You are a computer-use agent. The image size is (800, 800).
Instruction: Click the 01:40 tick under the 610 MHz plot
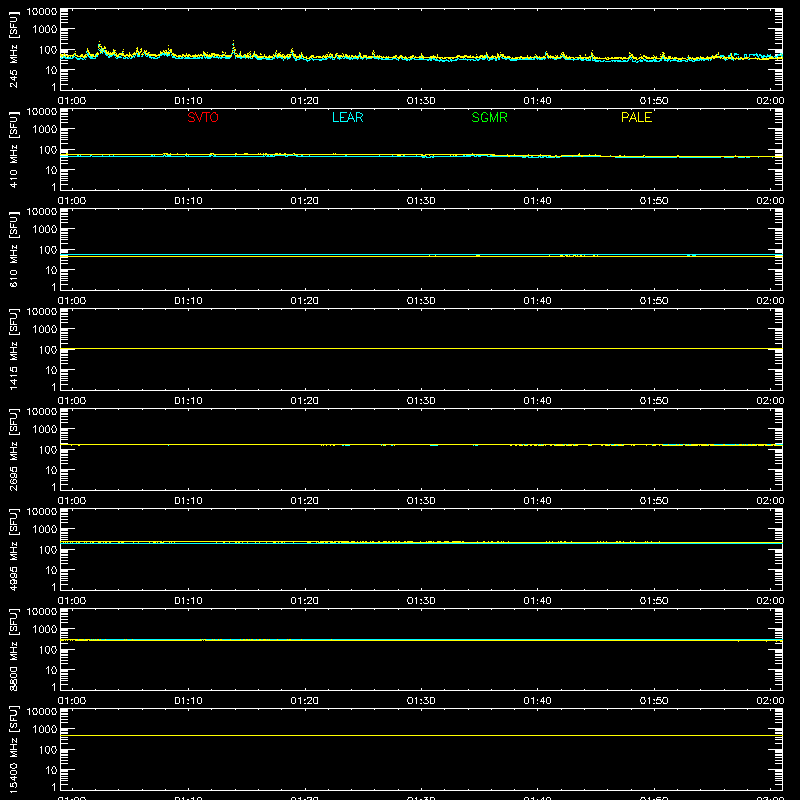pyautogui.click(x=537, y=301)
